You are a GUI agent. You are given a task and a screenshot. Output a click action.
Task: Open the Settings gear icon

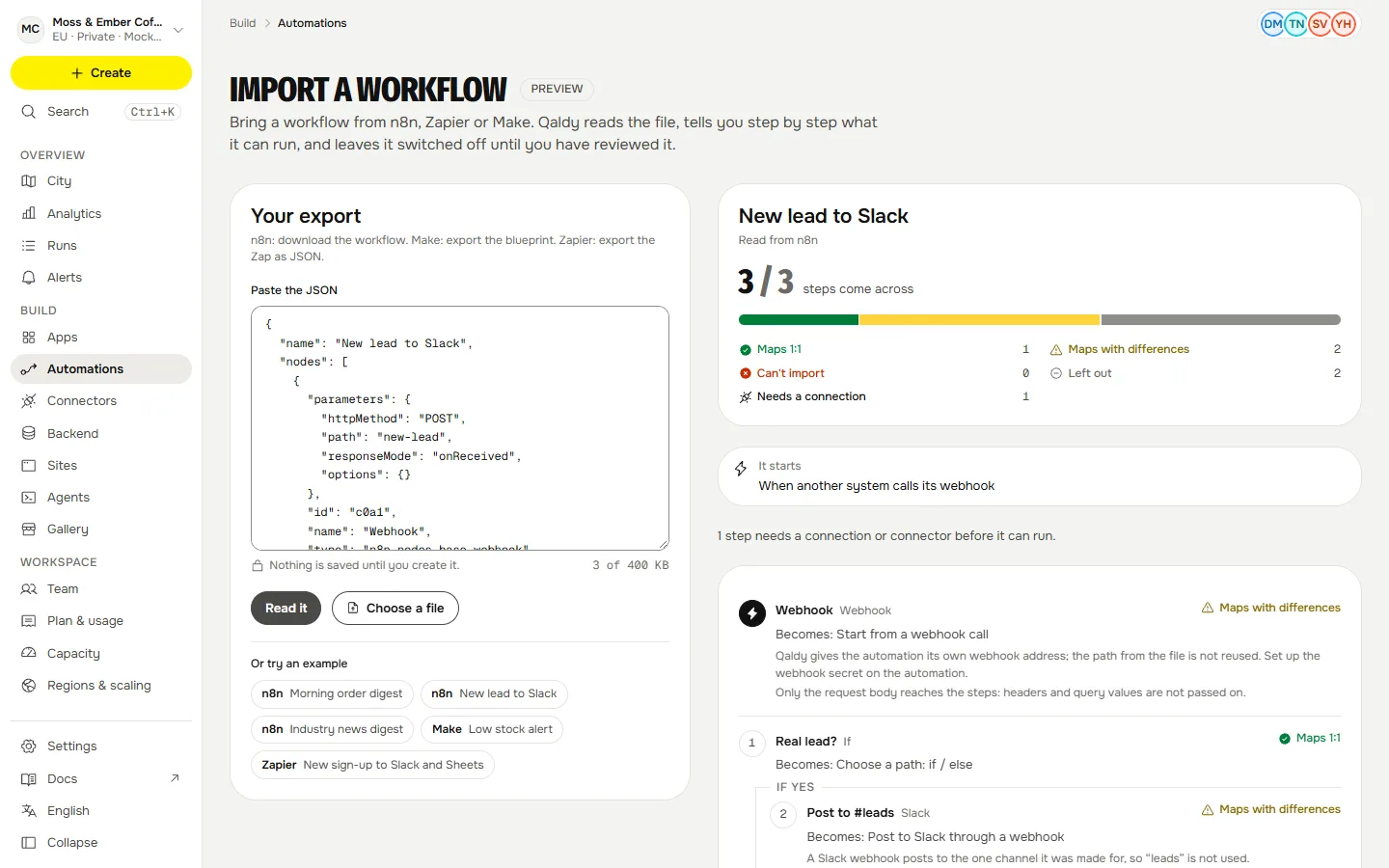pos(29,746)
